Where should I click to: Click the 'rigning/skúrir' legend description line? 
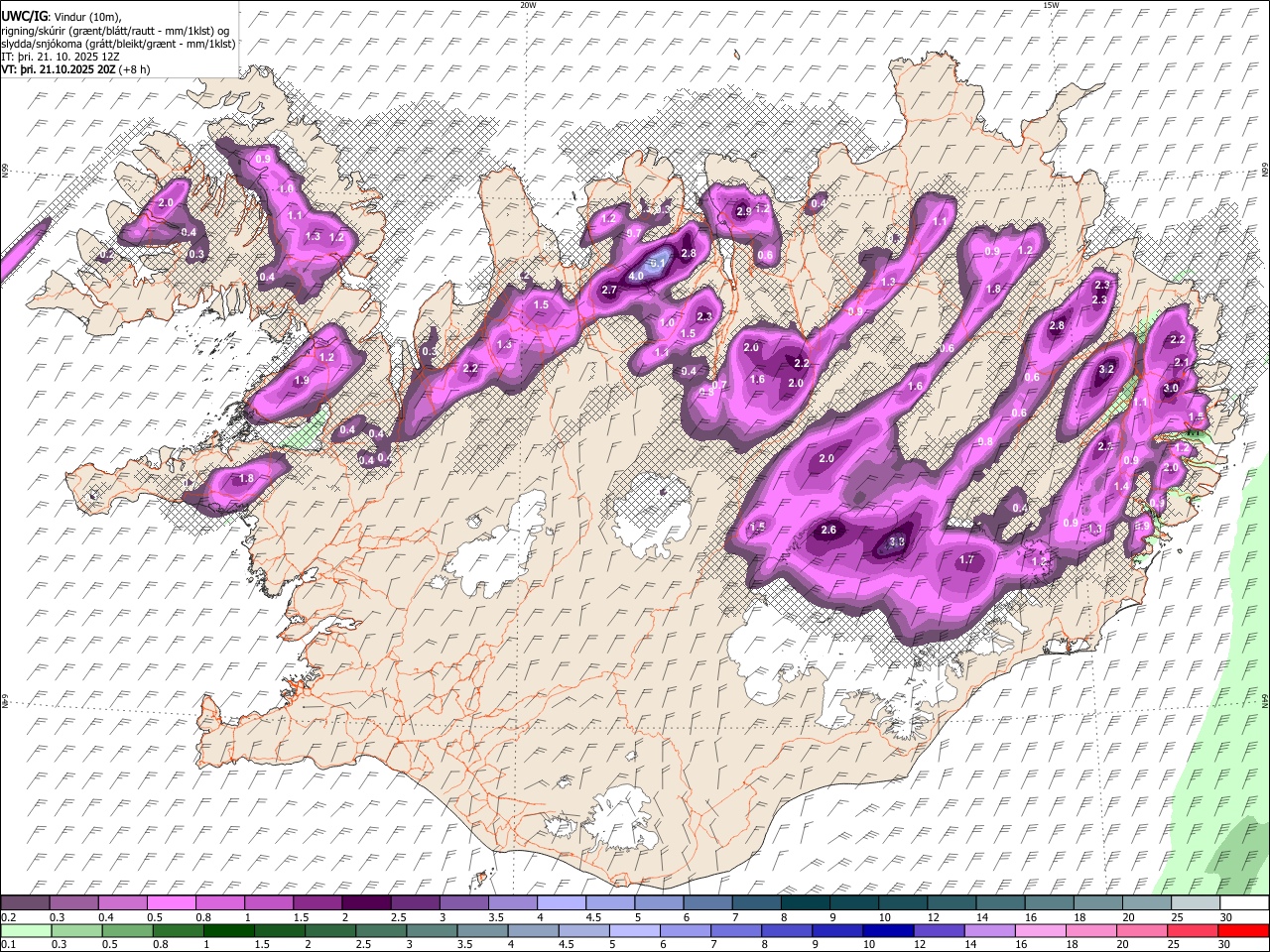coord(117,31)
